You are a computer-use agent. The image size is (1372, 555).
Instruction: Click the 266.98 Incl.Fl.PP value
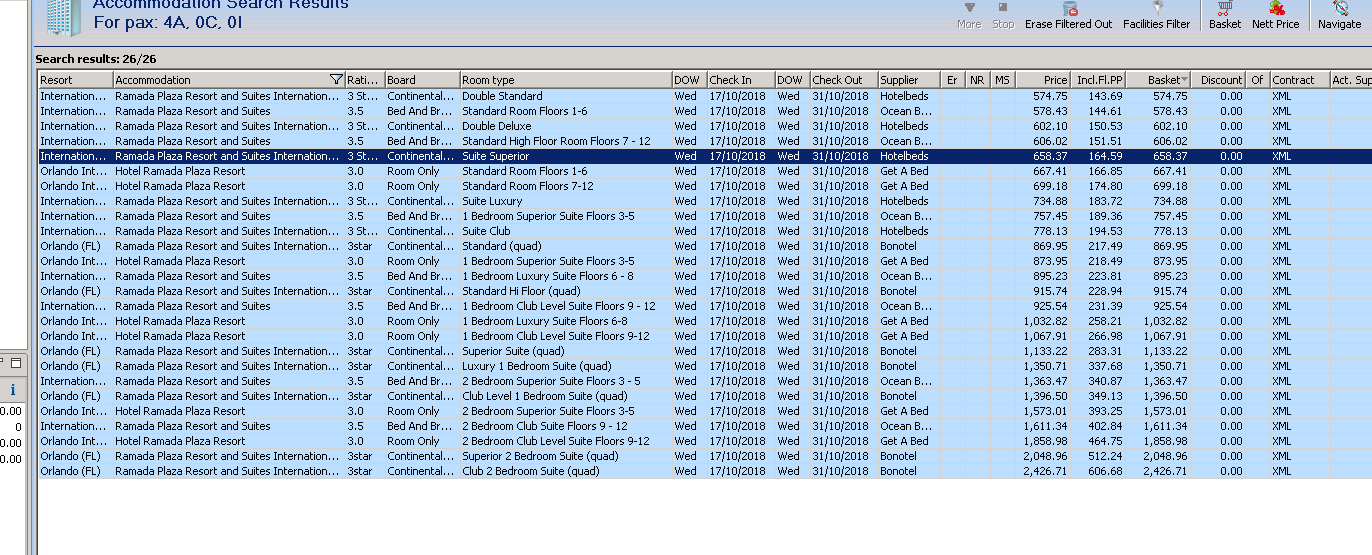tap(1106, 336)
